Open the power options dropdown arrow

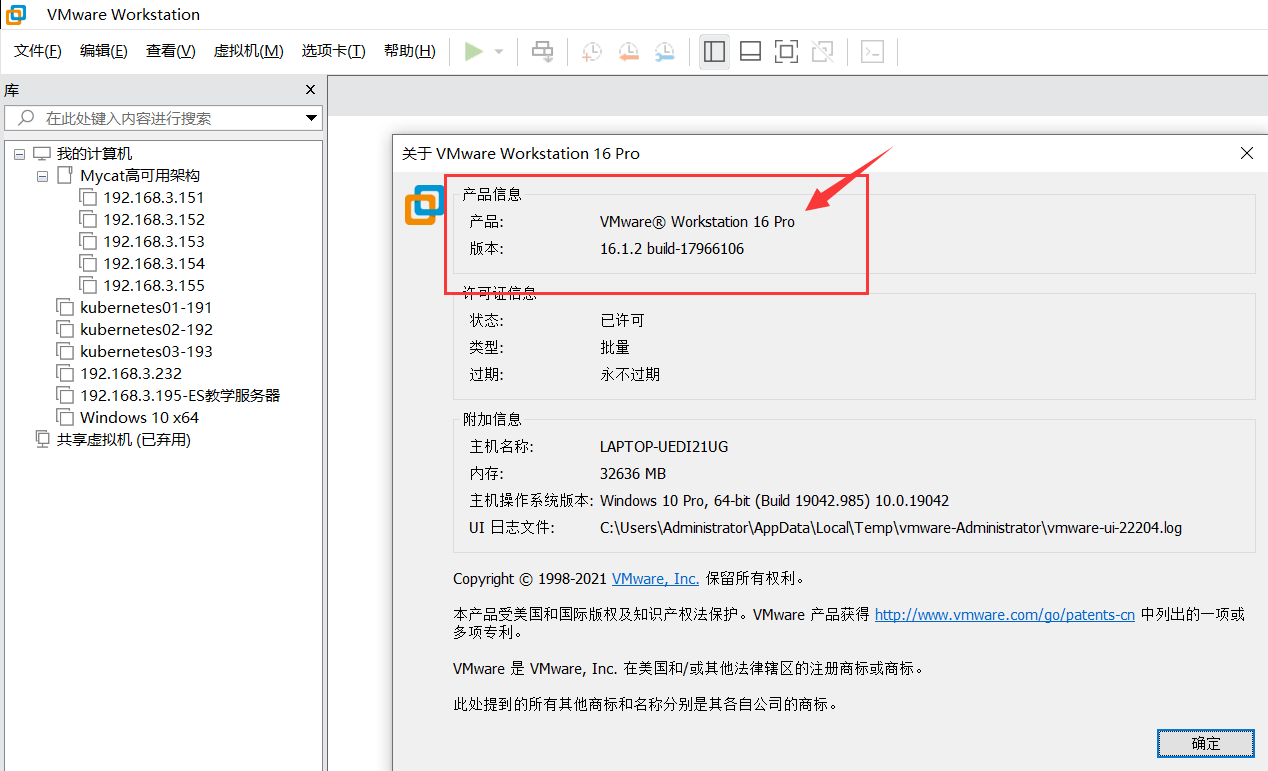point(499,52)
